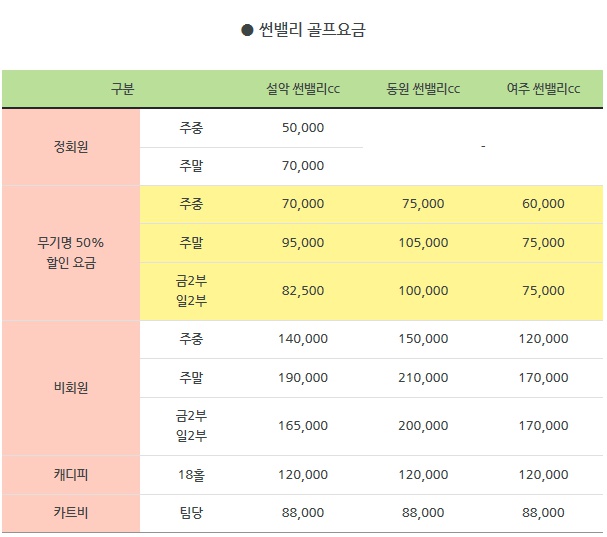Select the 140,000 price cell

point(303,339)
